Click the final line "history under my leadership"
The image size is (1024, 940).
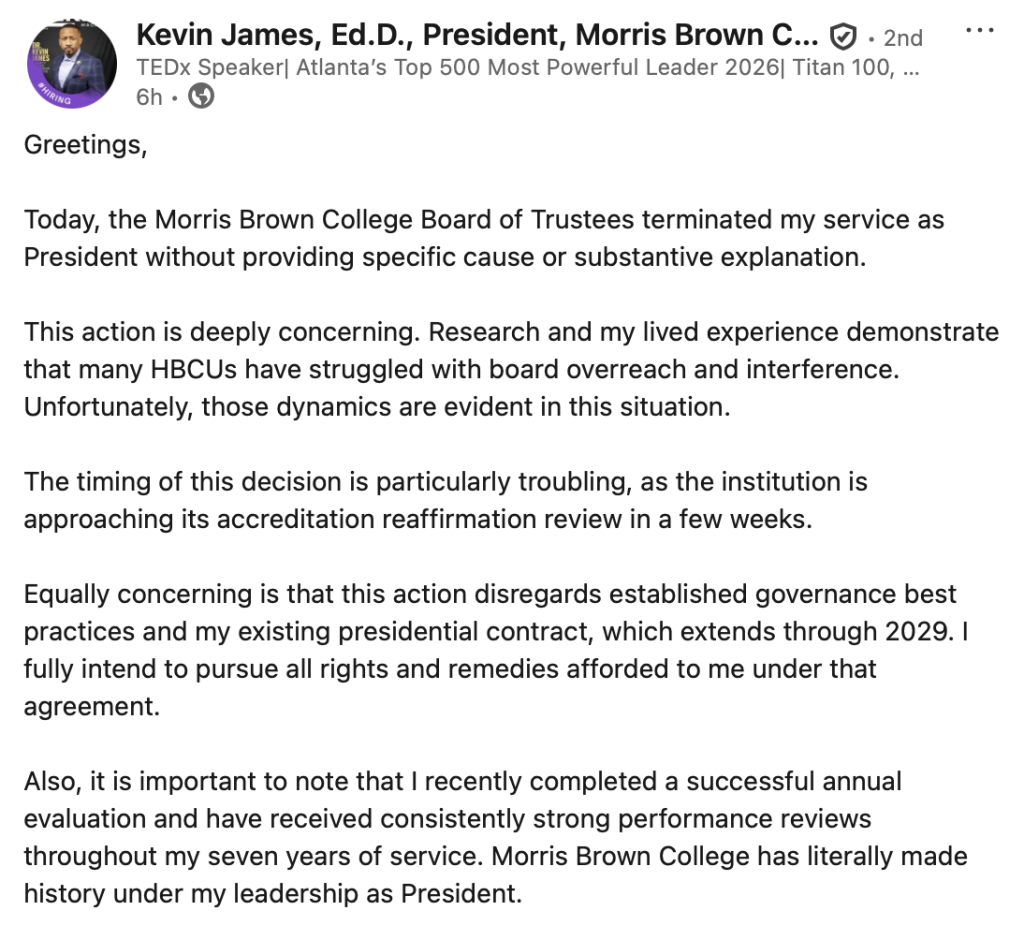click(273, 894)
